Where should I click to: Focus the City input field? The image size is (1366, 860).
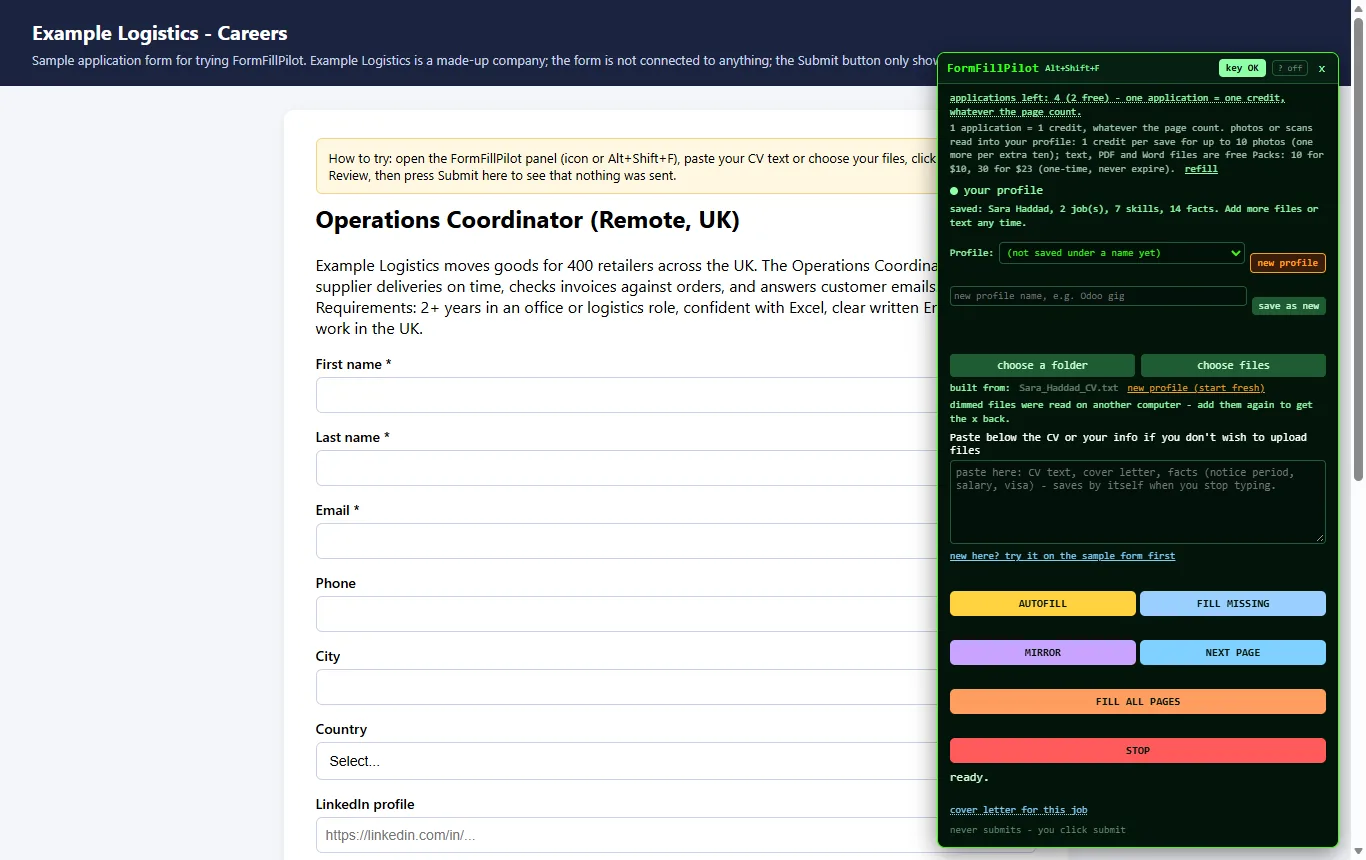(627, 687)
